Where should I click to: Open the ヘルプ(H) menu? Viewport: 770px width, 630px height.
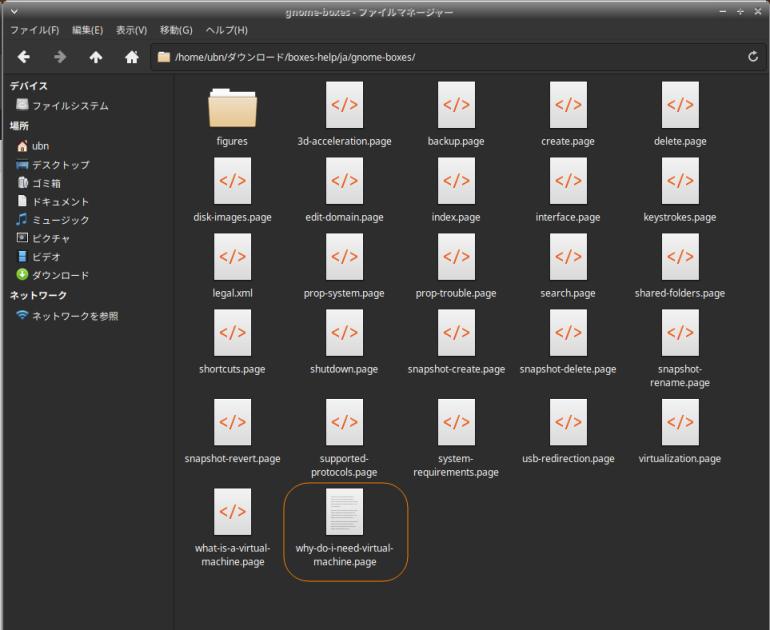226,30
